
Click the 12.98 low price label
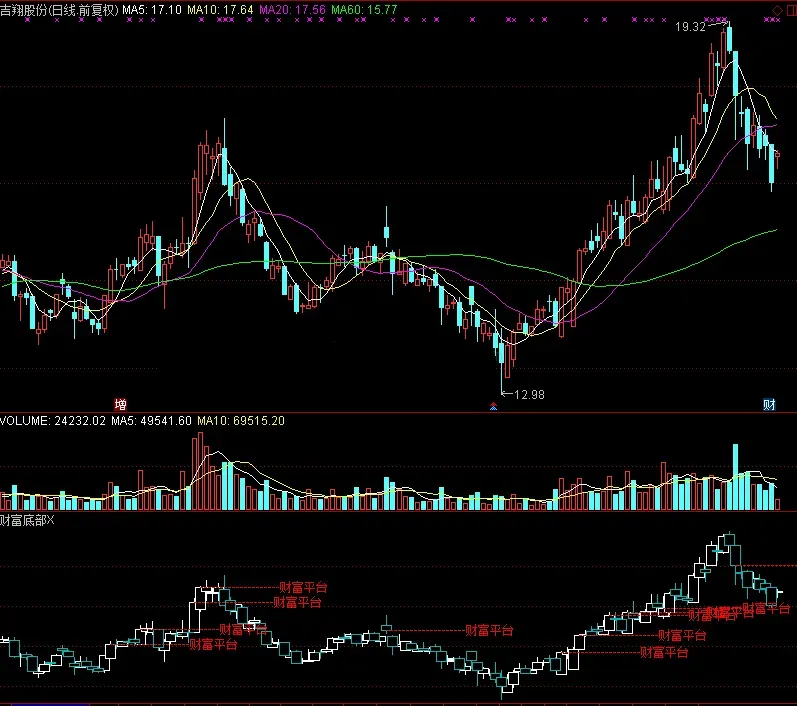(x=529, y=394)
